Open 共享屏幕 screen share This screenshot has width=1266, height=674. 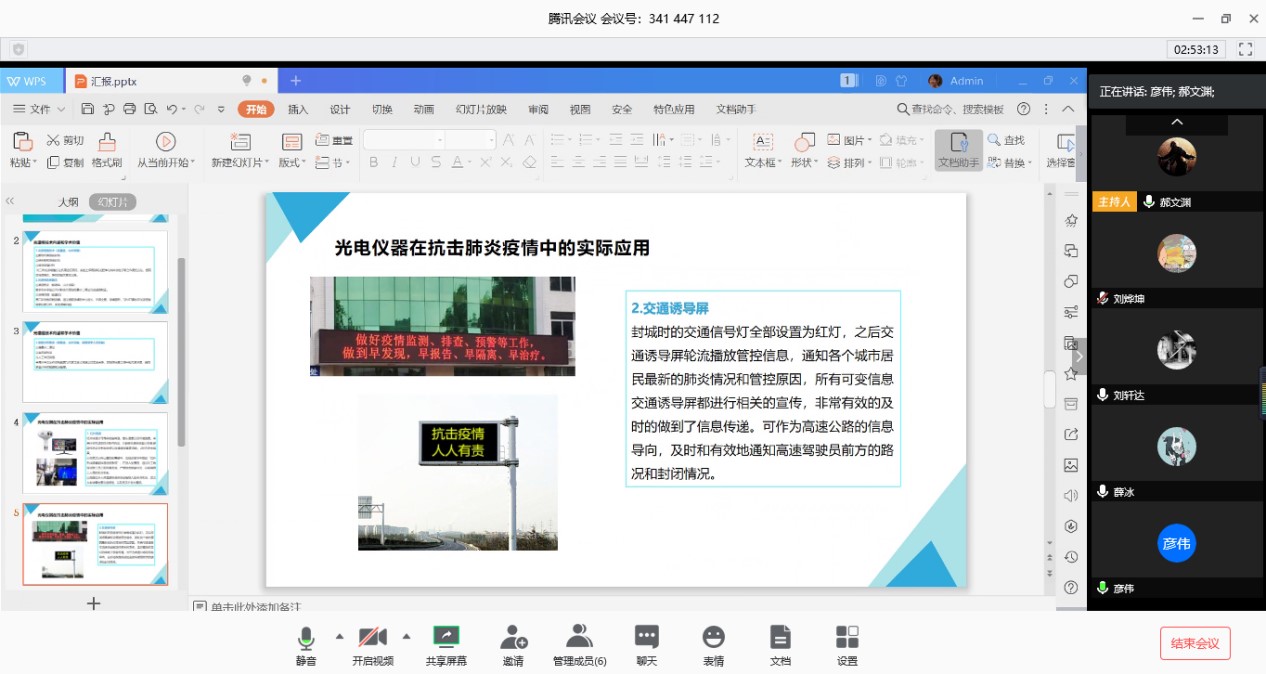446,638
